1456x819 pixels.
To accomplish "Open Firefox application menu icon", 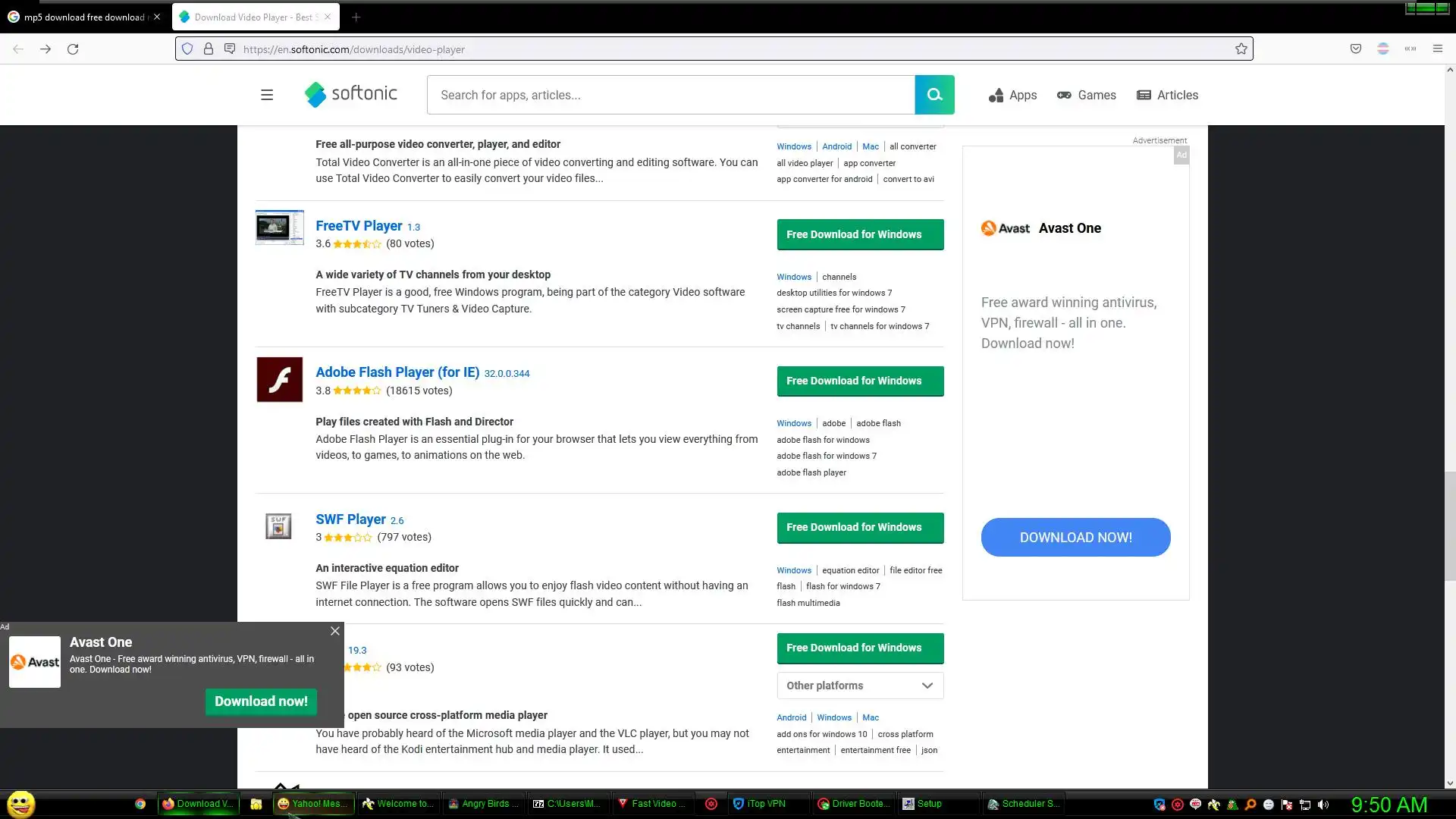I will [x=1437, y=49].
